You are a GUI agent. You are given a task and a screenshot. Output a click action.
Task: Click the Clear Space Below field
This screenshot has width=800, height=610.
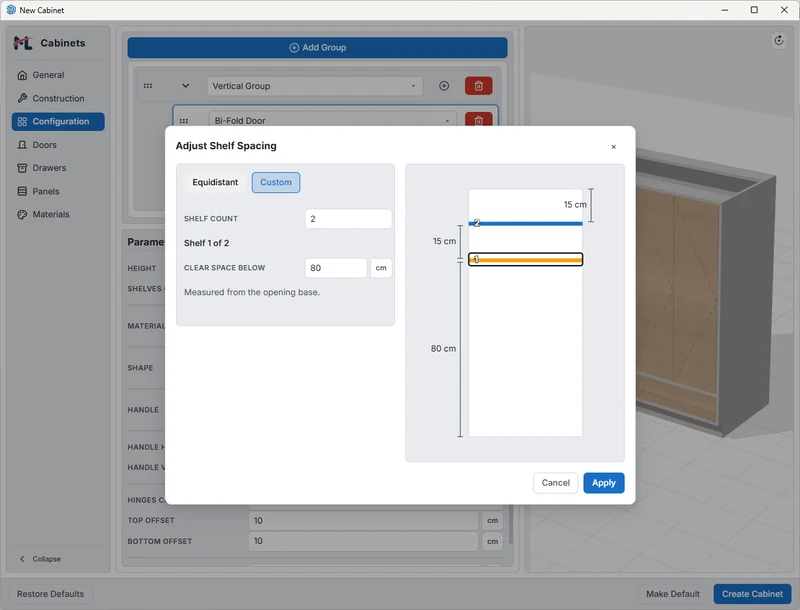(336, 268)
